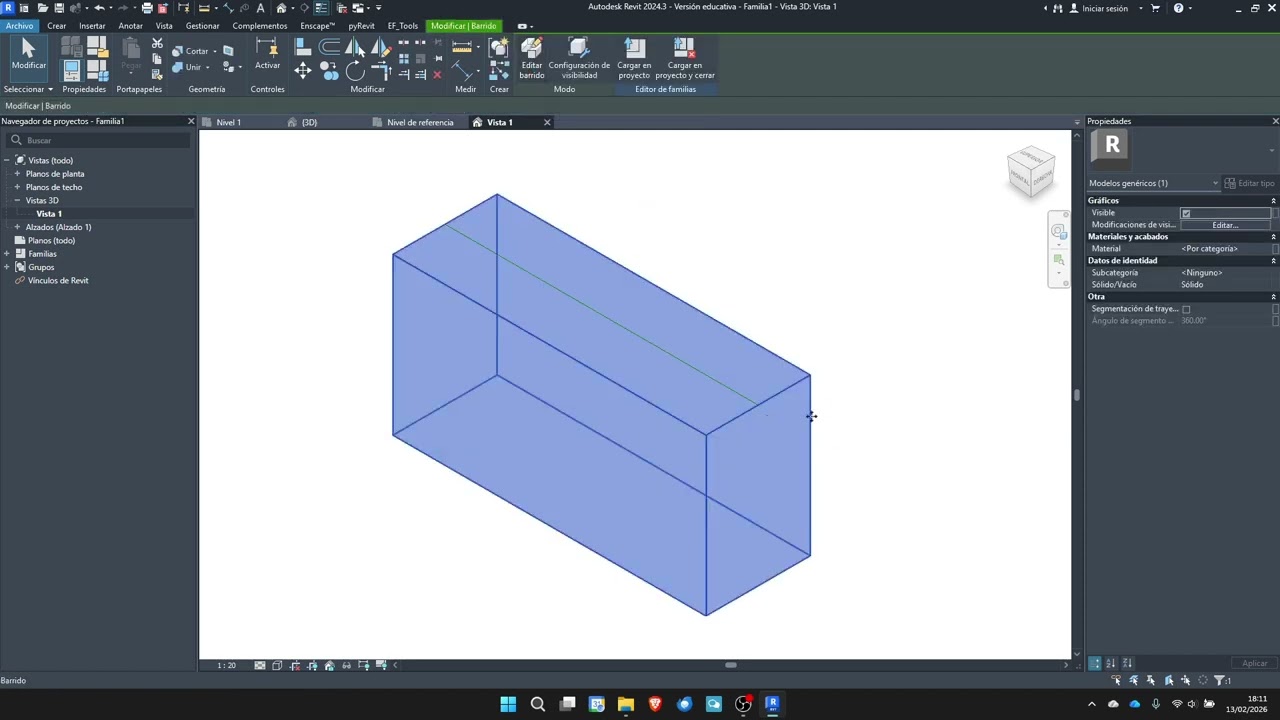Click the Trim/Extend to corner tool

point(381,71)
